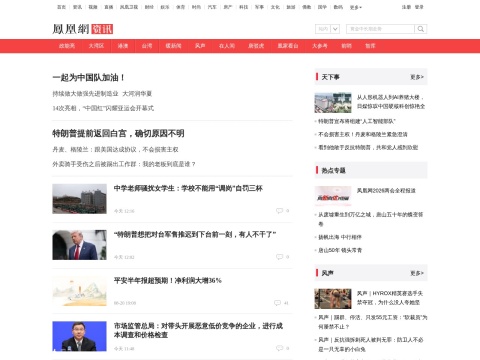Open 凤凰网2026两会全程报道 topic
Viewport: 480px width, 360px height.
click(386, 191)
